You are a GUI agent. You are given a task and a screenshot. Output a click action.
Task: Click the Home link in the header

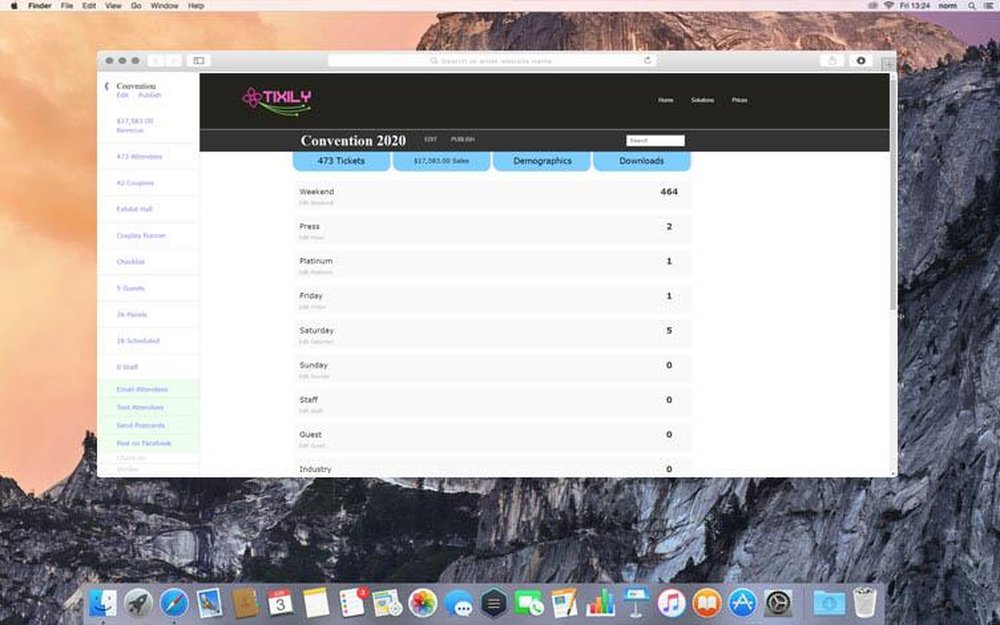coord(666,100)
